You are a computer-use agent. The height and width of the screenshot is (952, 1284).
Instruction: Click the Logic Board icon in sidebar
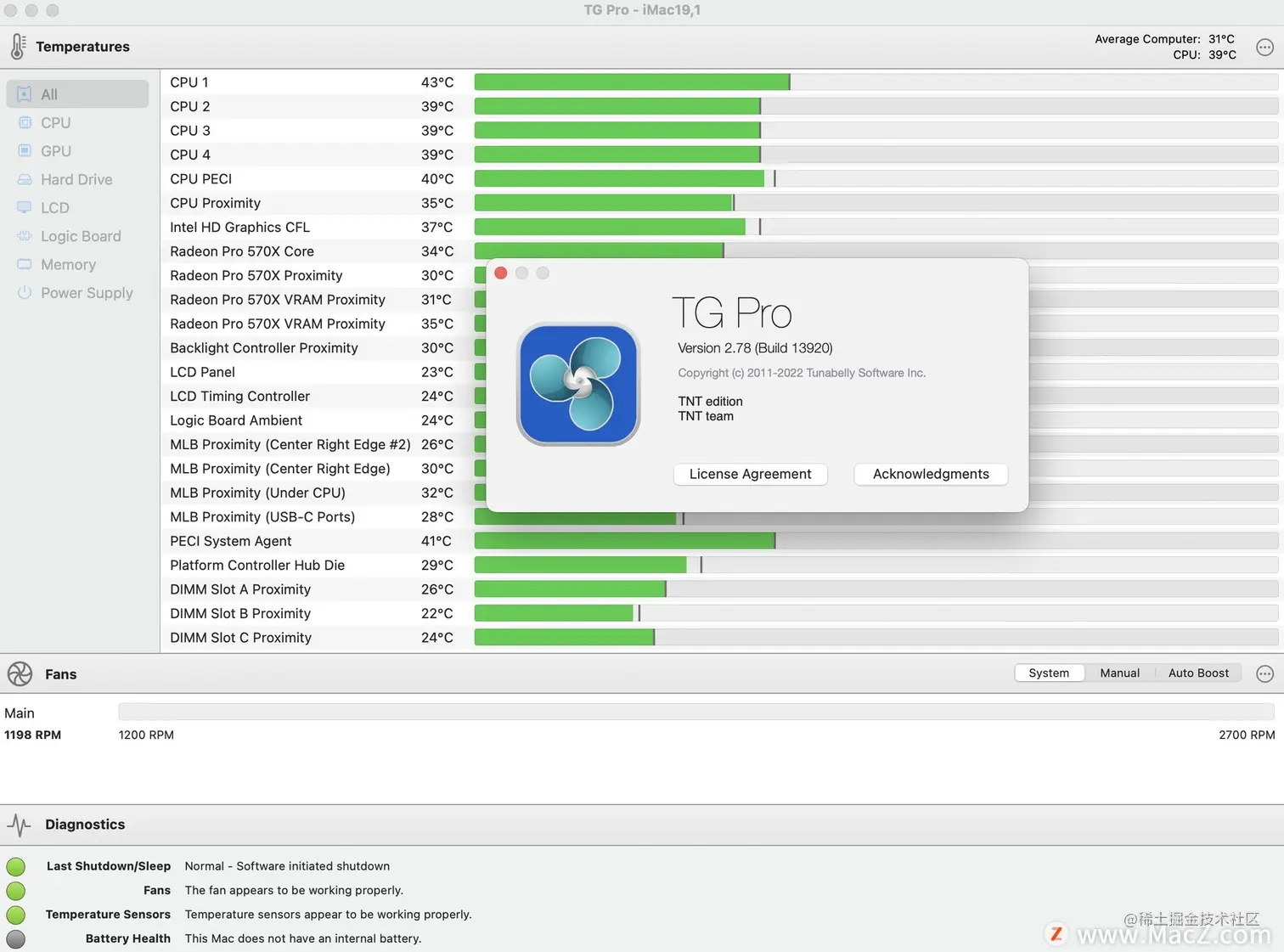click(25, 236)
